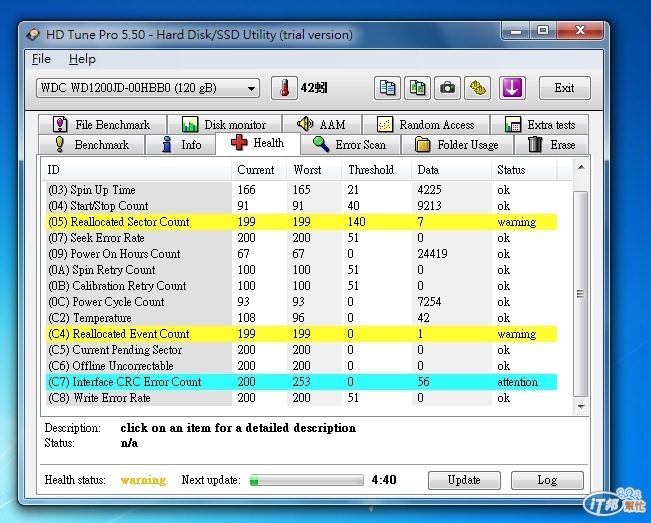Switch to the Disk monitor tab
The height and width of the screenshot is (523, 651).
point(225,124)
